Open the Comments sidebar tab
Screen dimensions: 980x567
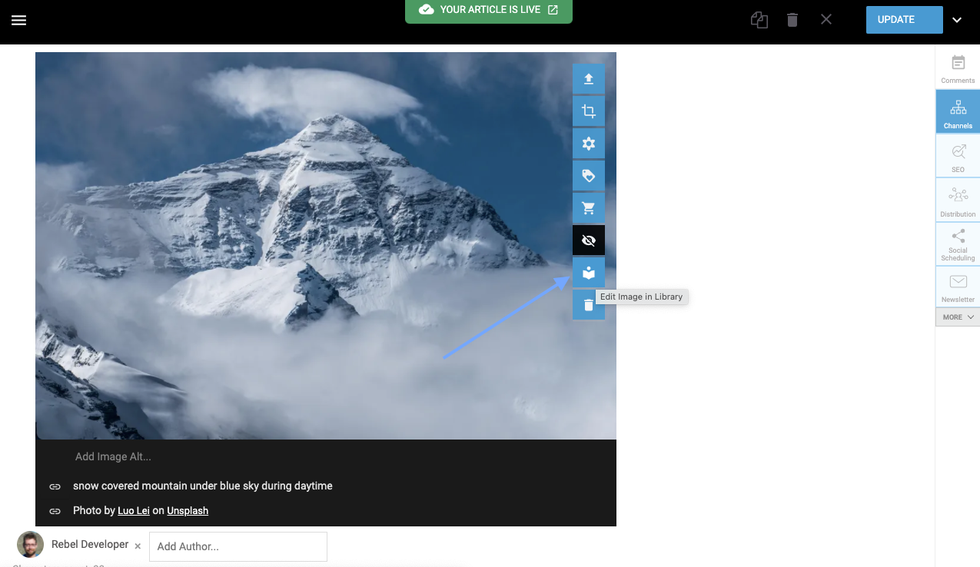pyautogui.click(x=958, y=68)
